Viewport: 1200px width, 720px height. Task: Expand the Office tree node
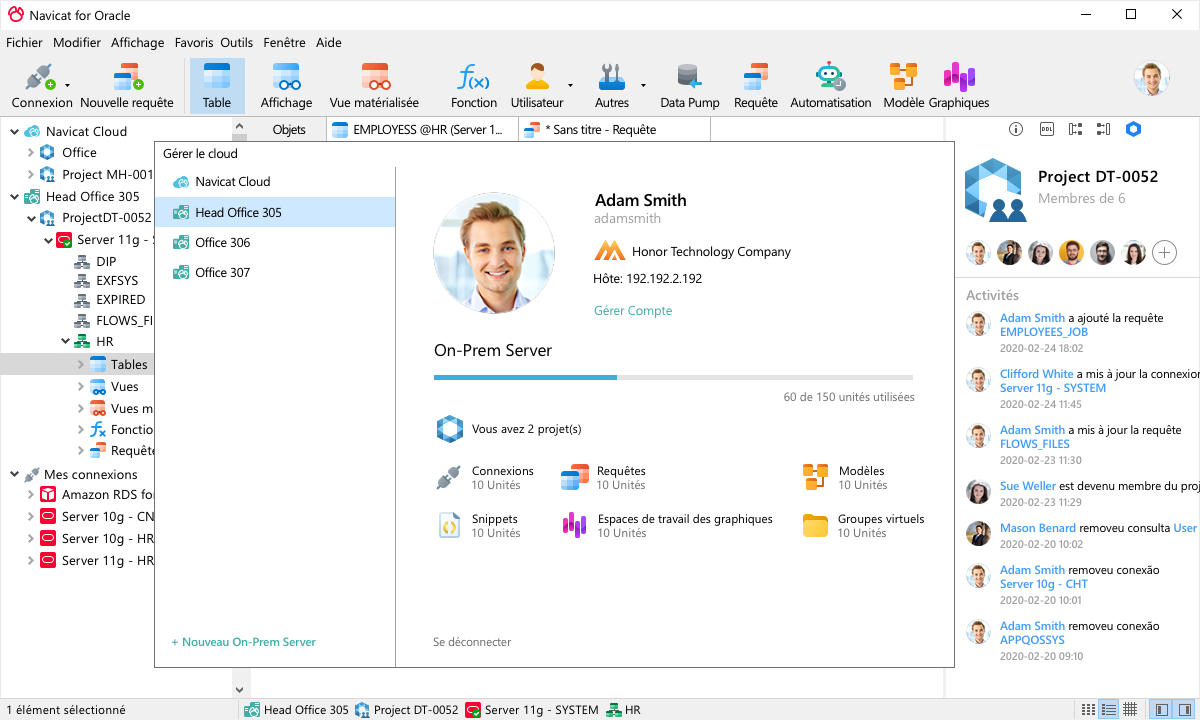[31, 153]
